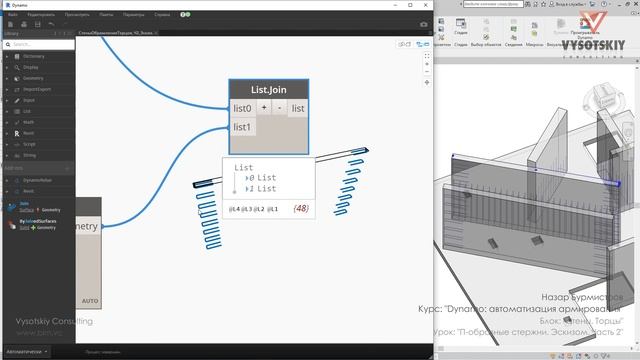Image resolution: width=640 pixels, height=360 pixels.
Task: Select the СтеныОбрамлениеТорцов workspace tab
Action: click(x=118, y=33)
